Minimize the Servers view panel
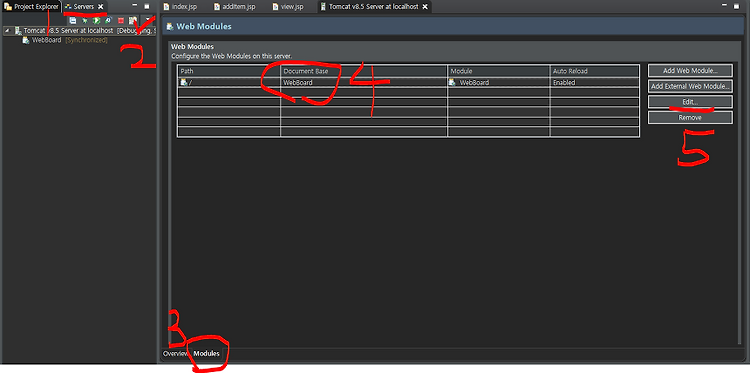This screenshot has width=750, height=373. point(134,5)
